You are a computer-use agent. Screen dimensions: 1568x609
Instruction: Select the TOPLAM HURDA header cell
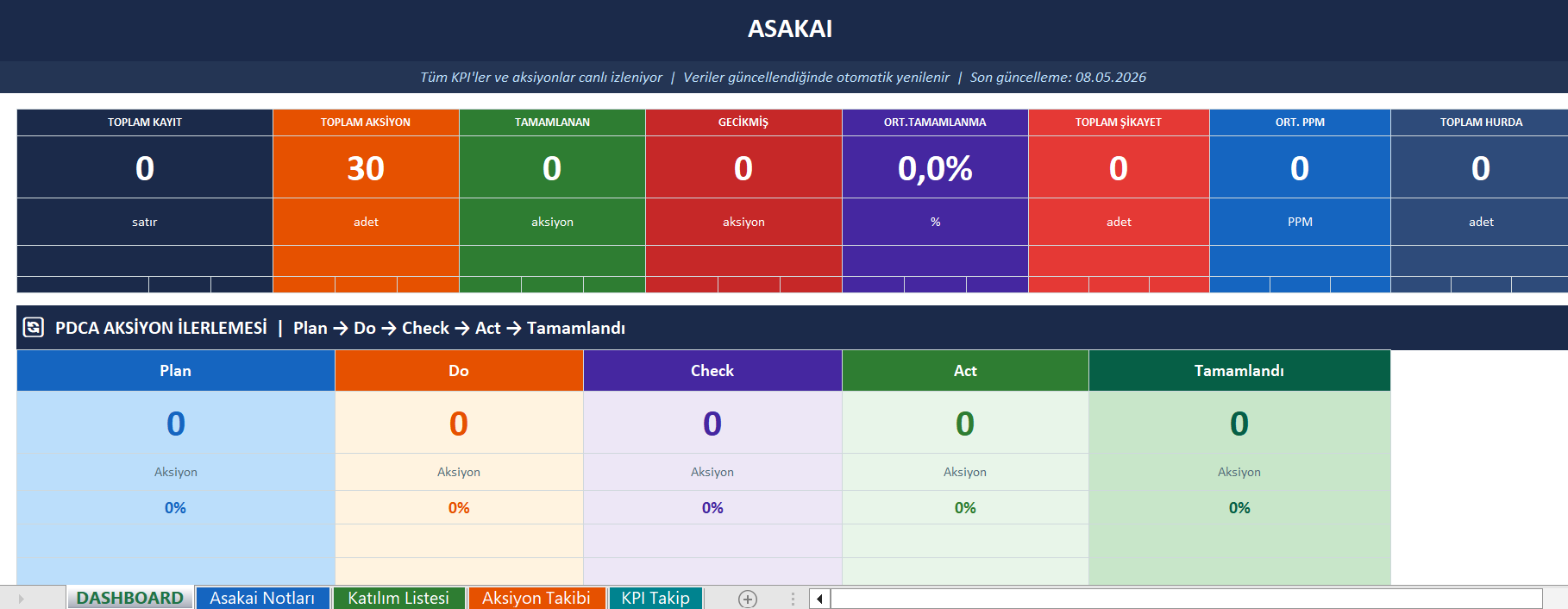tap(1481, 122)
